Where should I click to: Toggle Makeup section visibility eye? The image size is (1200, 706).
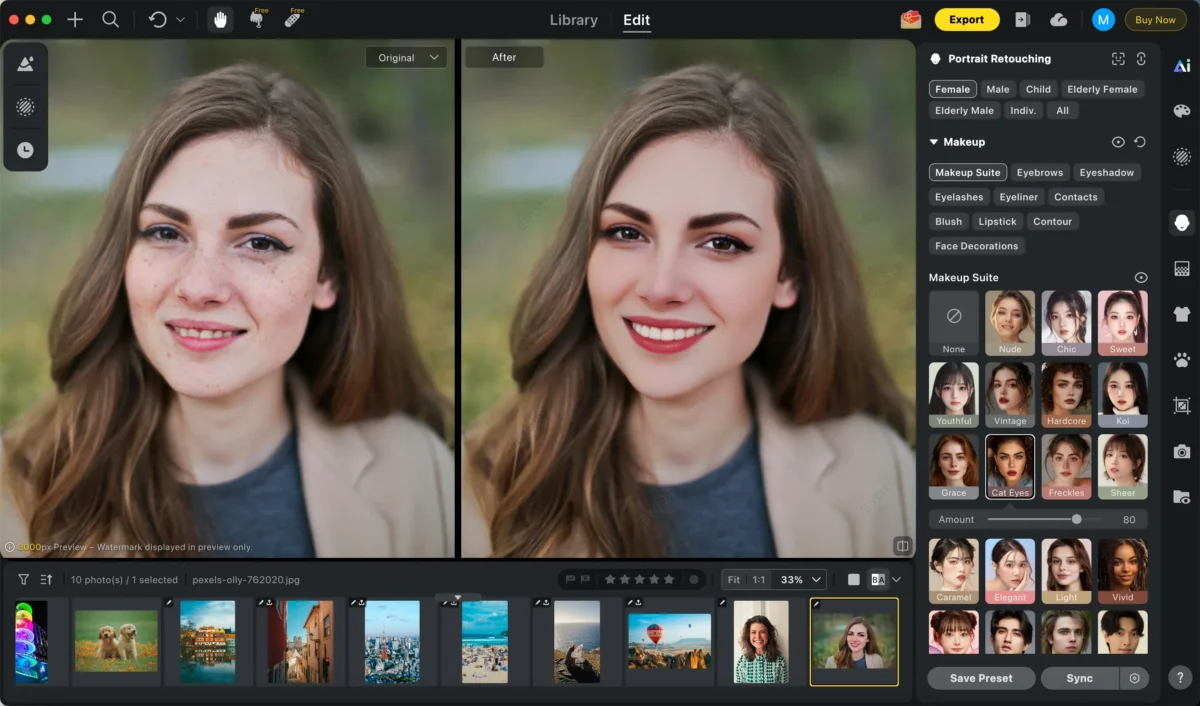1118,142
